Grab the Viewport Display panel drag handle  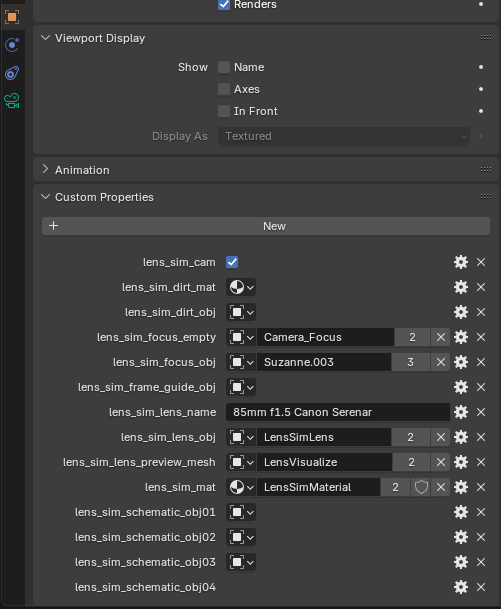click(x=486, y=38)
